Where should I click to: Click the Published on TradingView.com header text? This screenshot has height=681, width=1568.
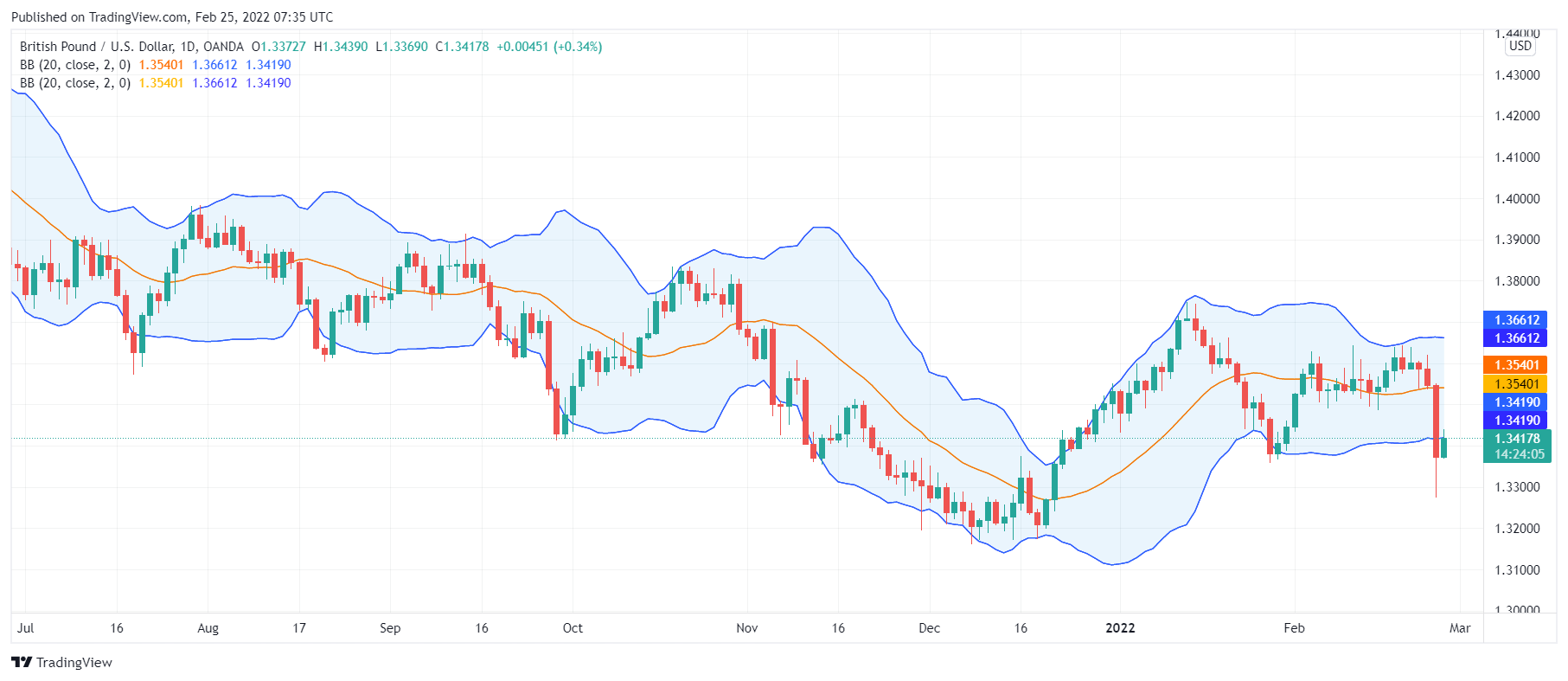click(172, 17)
